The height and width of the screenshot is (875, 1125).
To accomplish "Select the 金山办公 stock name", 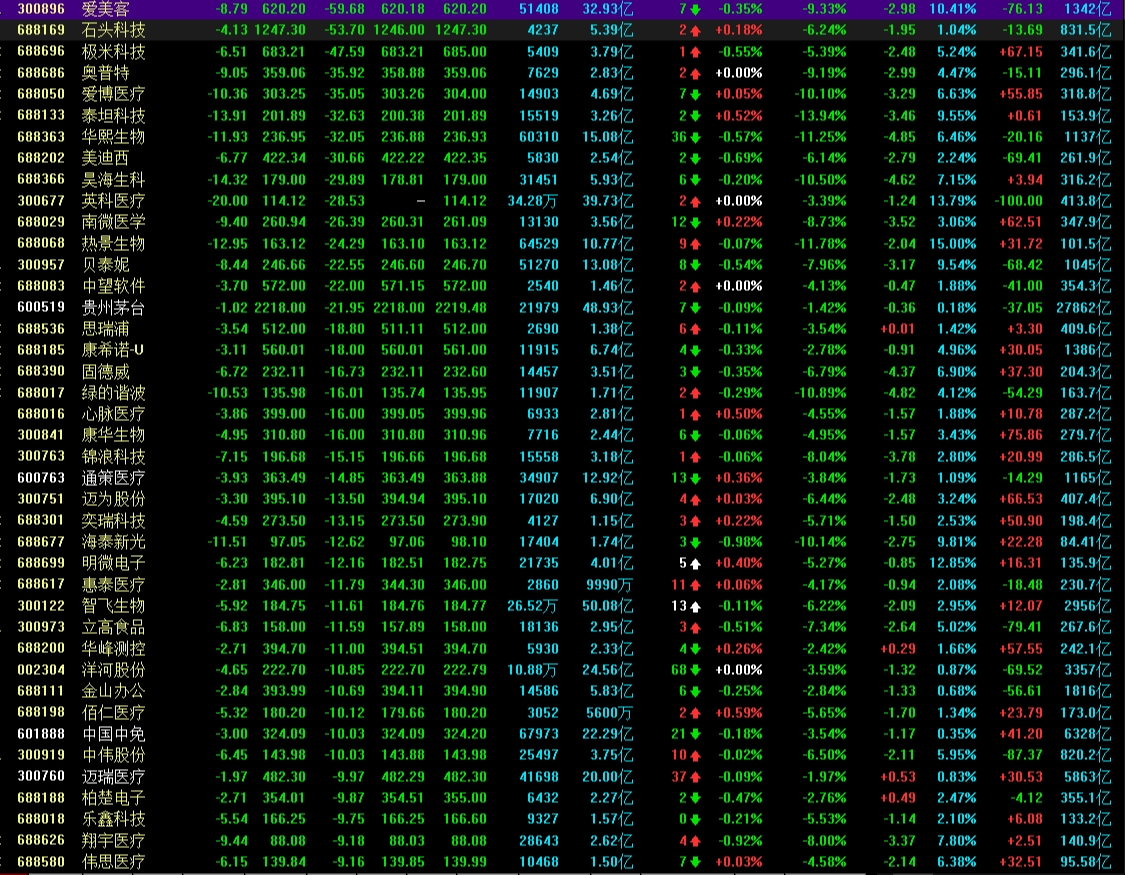I will [x=113, y=691].
